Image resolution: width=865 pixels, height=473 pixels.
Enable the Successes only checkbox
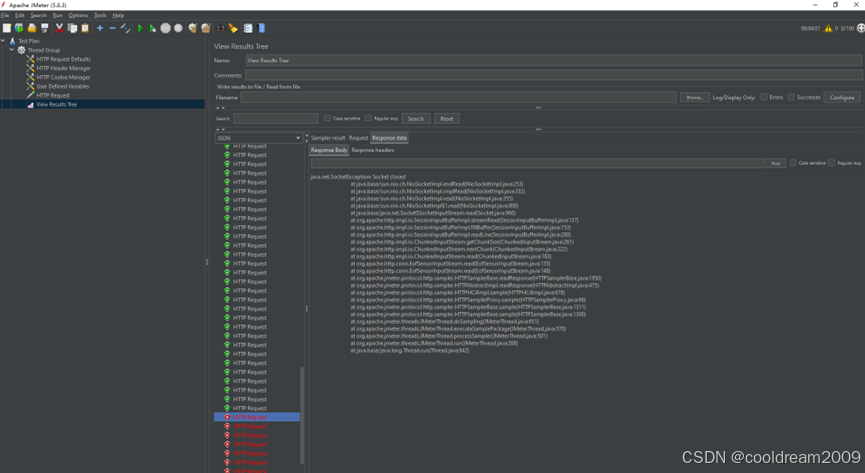click(x=791, y=97)
